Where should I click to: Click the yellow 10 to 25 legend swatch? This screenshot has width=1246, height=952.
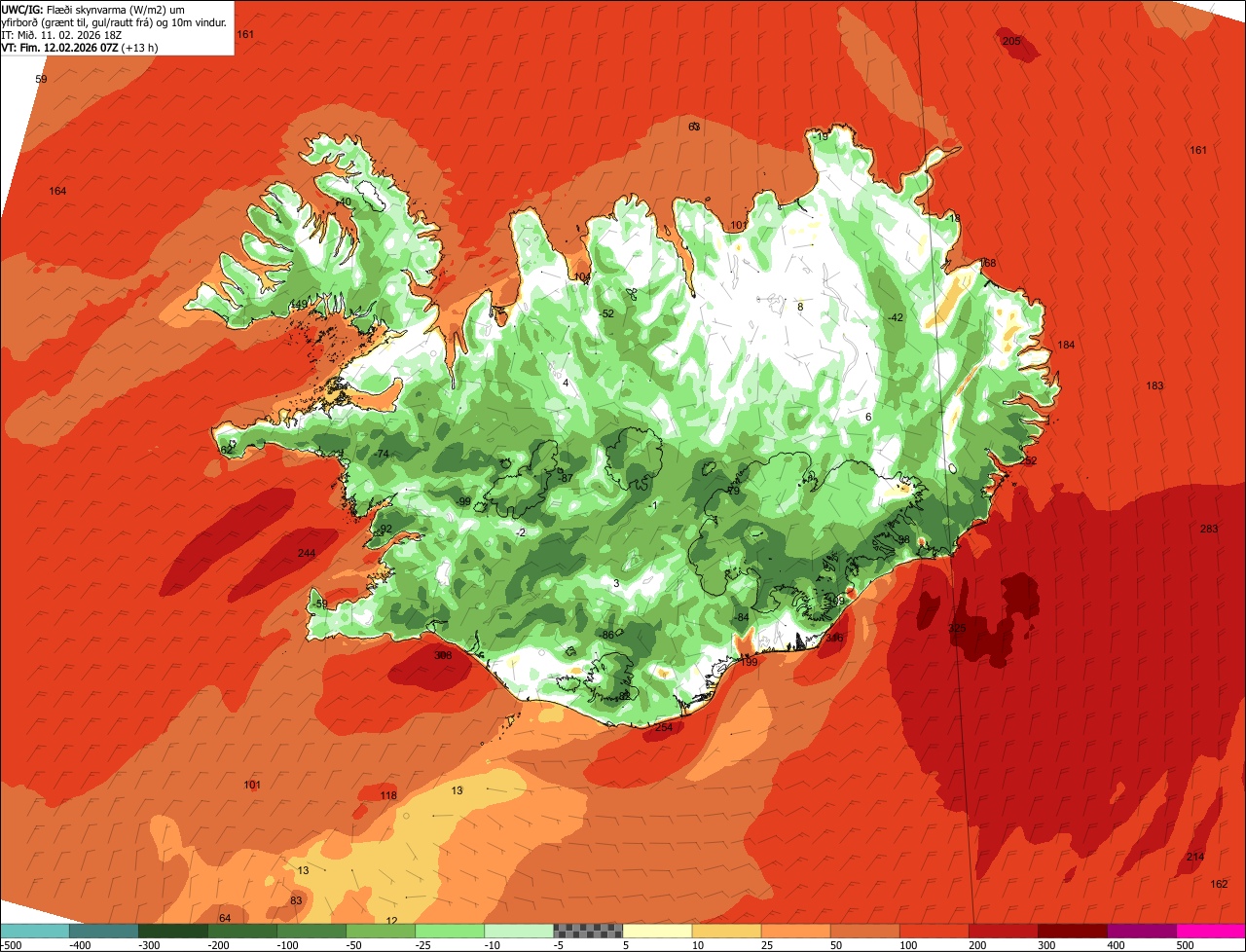point(726,931)
